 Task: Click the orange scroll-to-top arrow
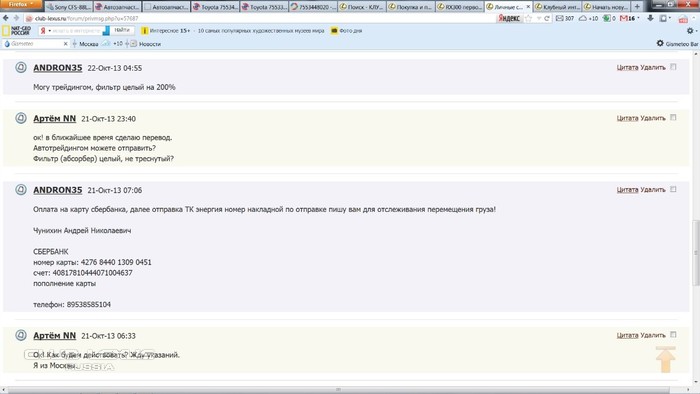pos(665,359)
